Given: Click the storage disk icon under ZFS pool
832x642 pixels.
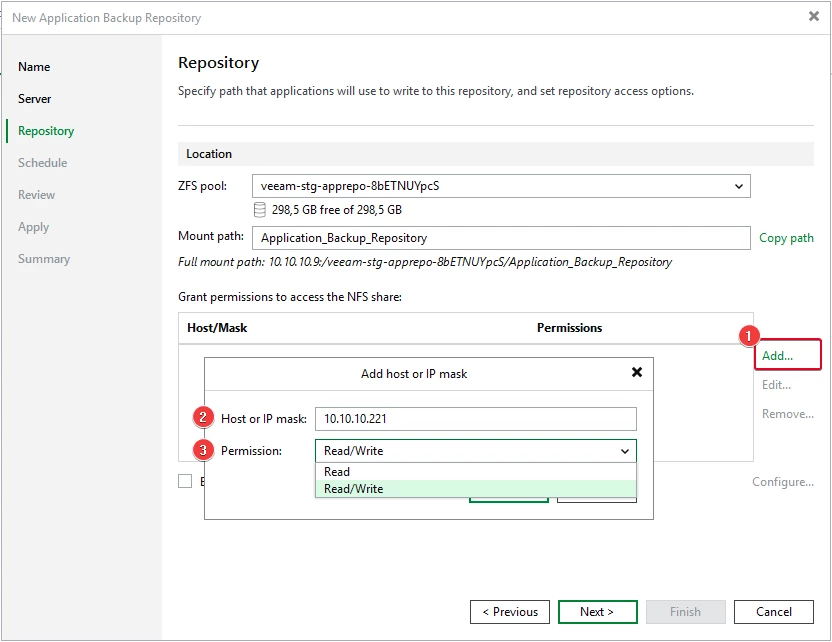Looking at the screenshot, I should (259, 210).
